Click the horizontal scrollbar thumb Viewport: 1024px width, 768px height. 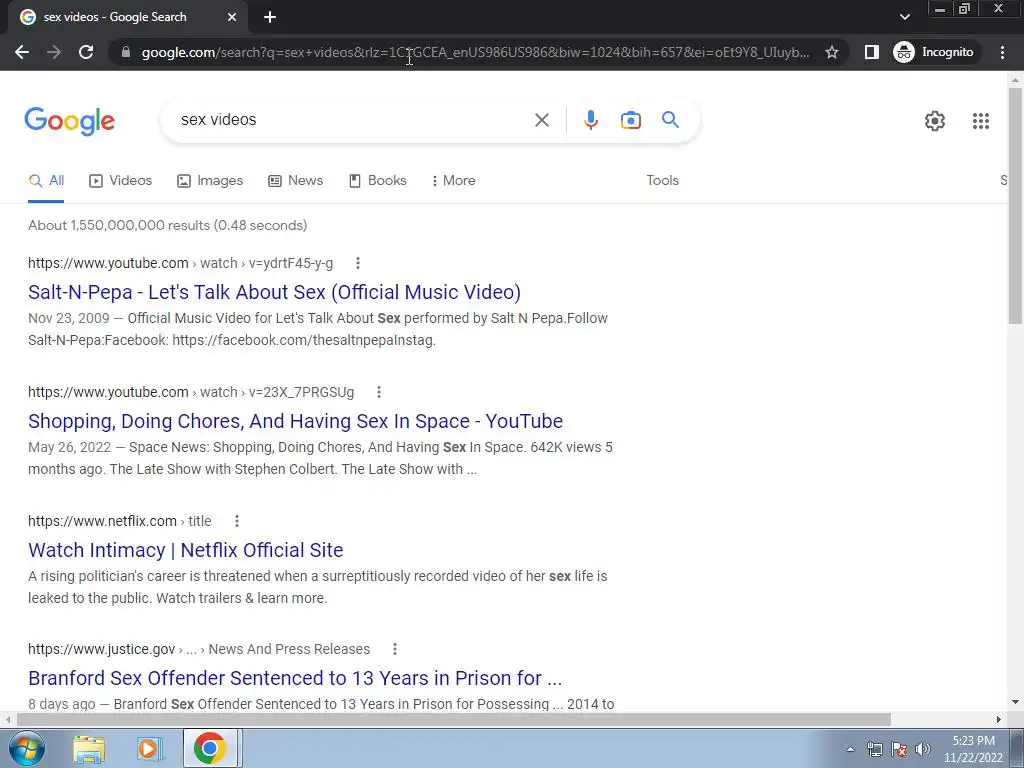[x=453, y=719]
